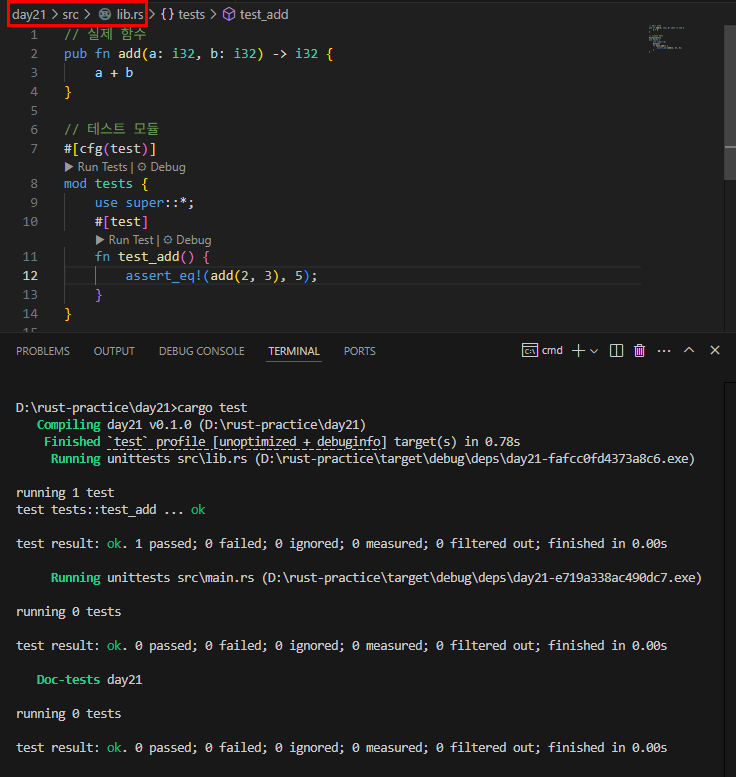
Task: Open the OUTPUT panel tab
Action: tap(114, 351)
